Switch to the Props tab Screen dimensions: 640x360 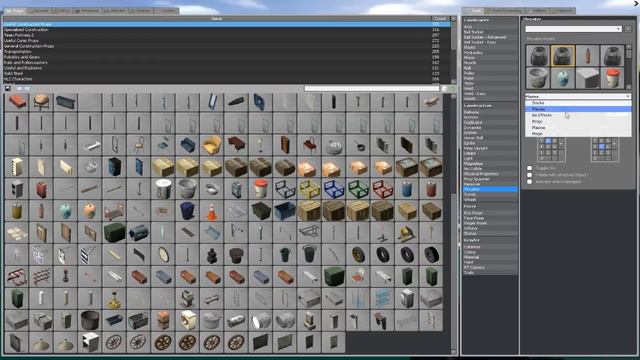(15, 11)
